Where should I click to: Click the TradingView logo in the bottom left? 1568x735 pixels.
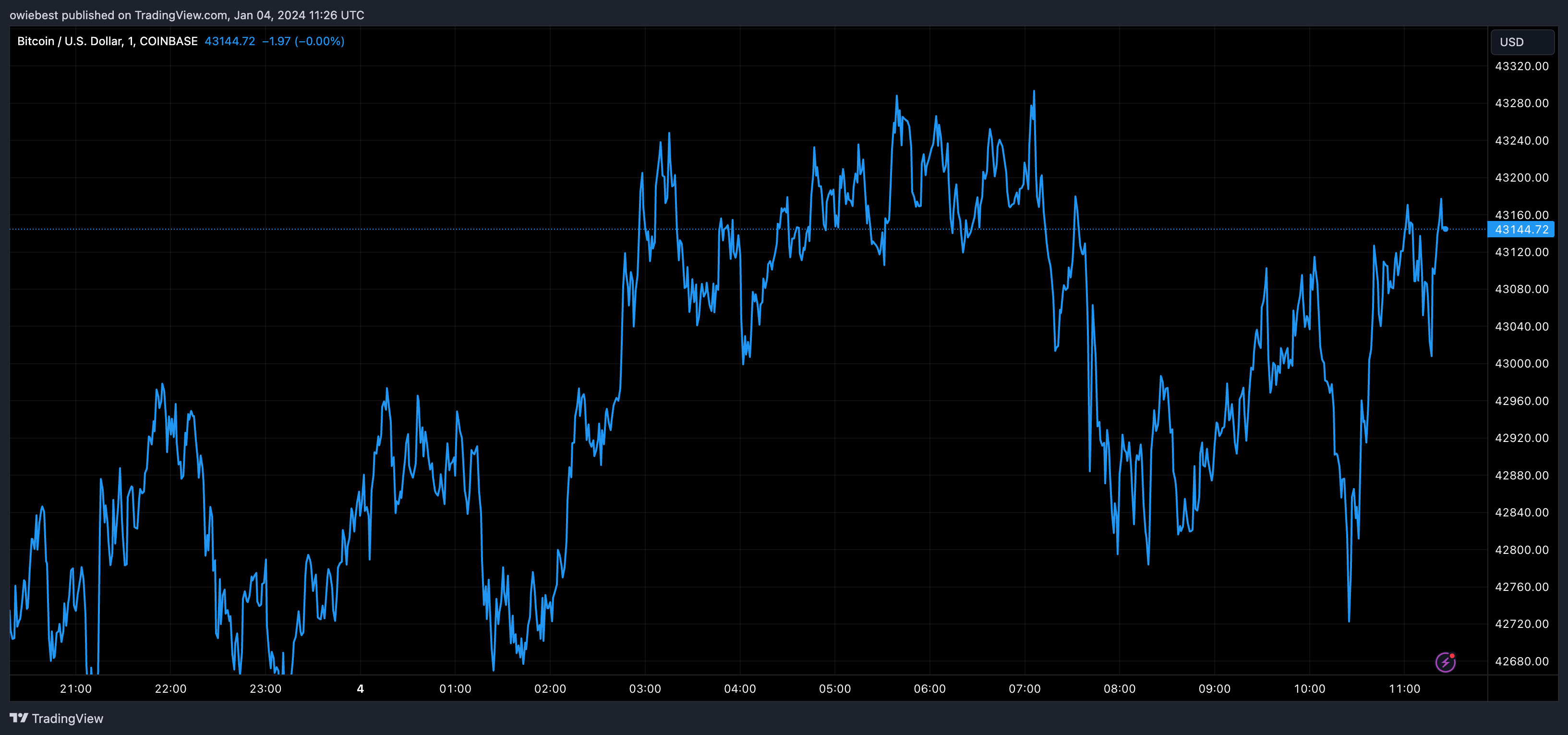tap(19, 719)
